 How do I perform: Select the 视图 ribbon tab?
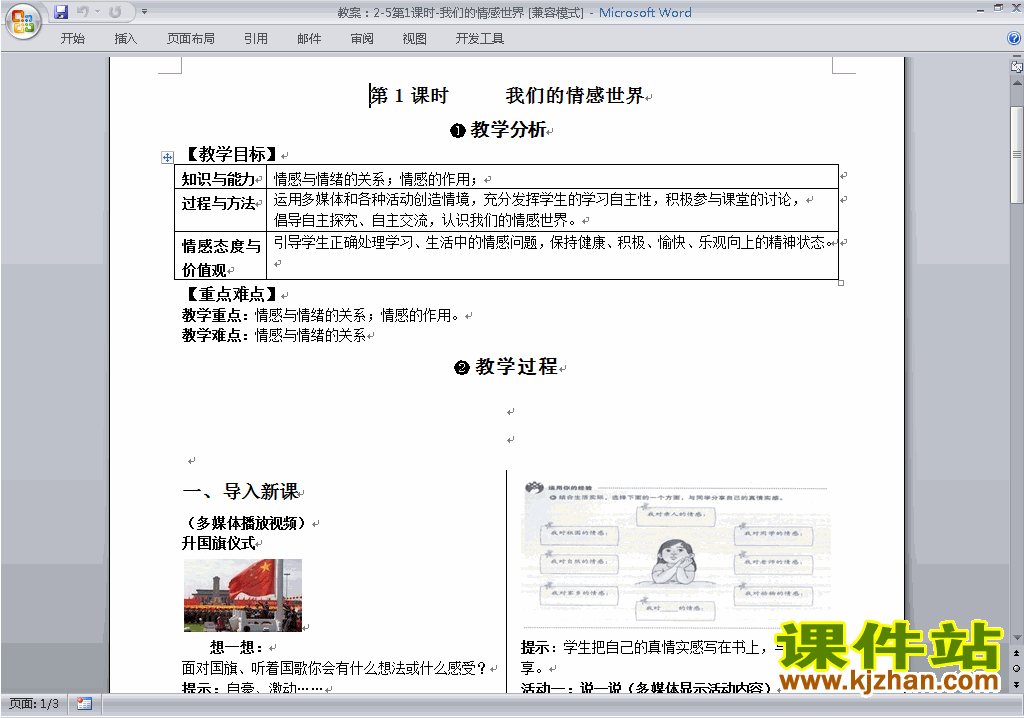pos(414,39)
